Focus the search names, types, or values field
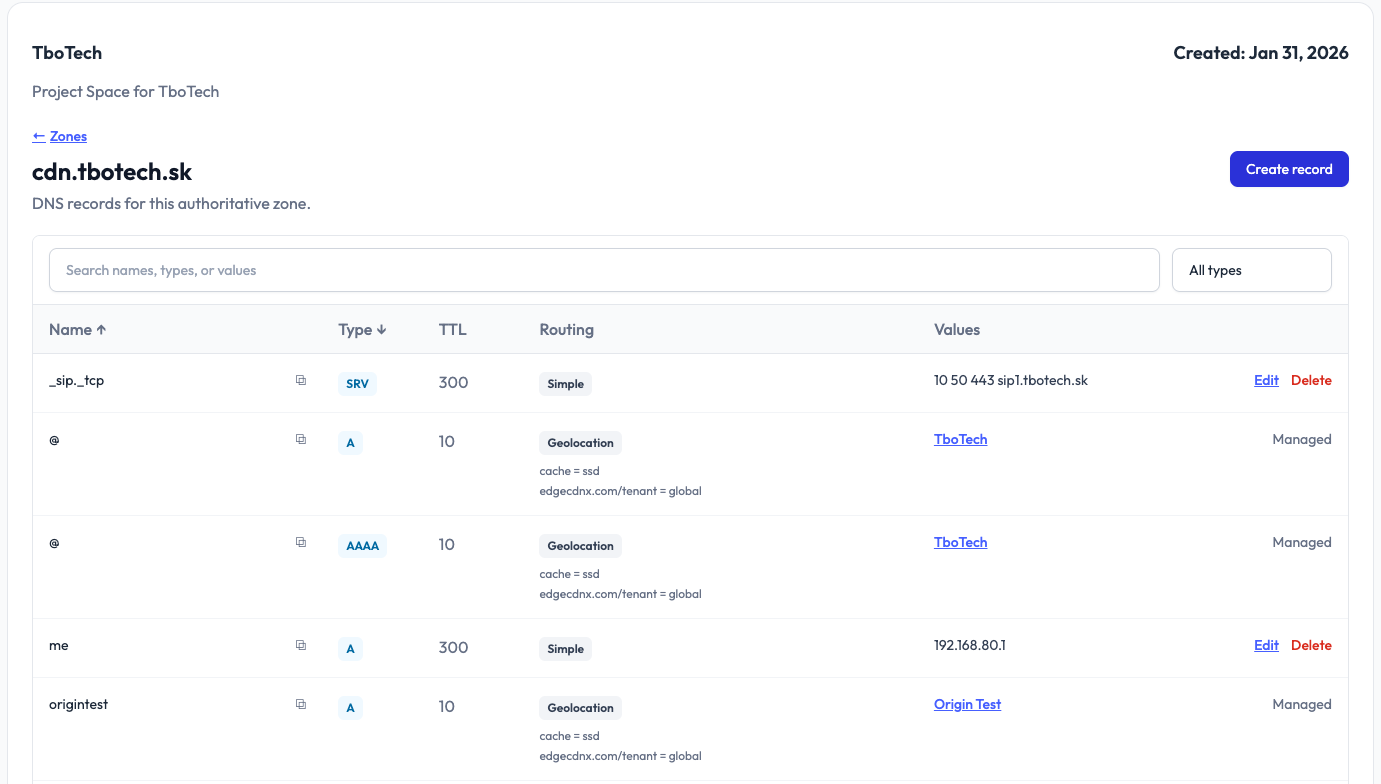The image size is (1381, 784). [604, 270]
